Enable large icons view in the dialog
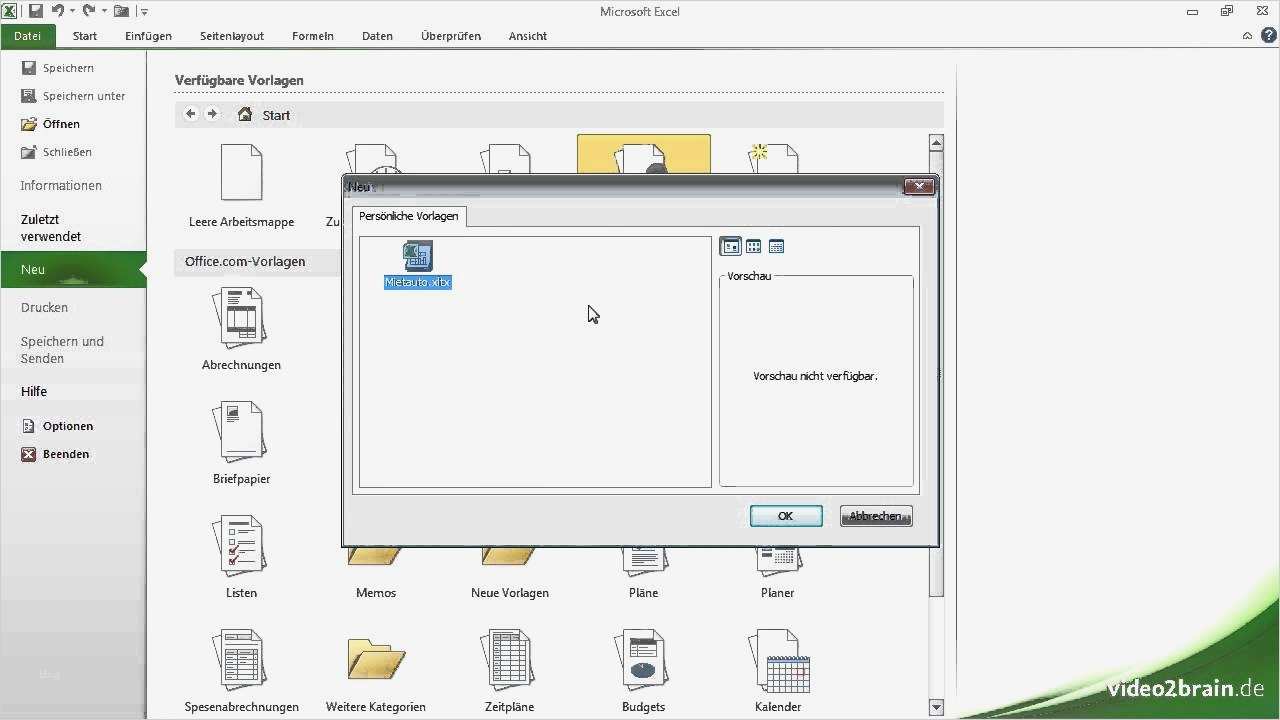 click(731, 246)
